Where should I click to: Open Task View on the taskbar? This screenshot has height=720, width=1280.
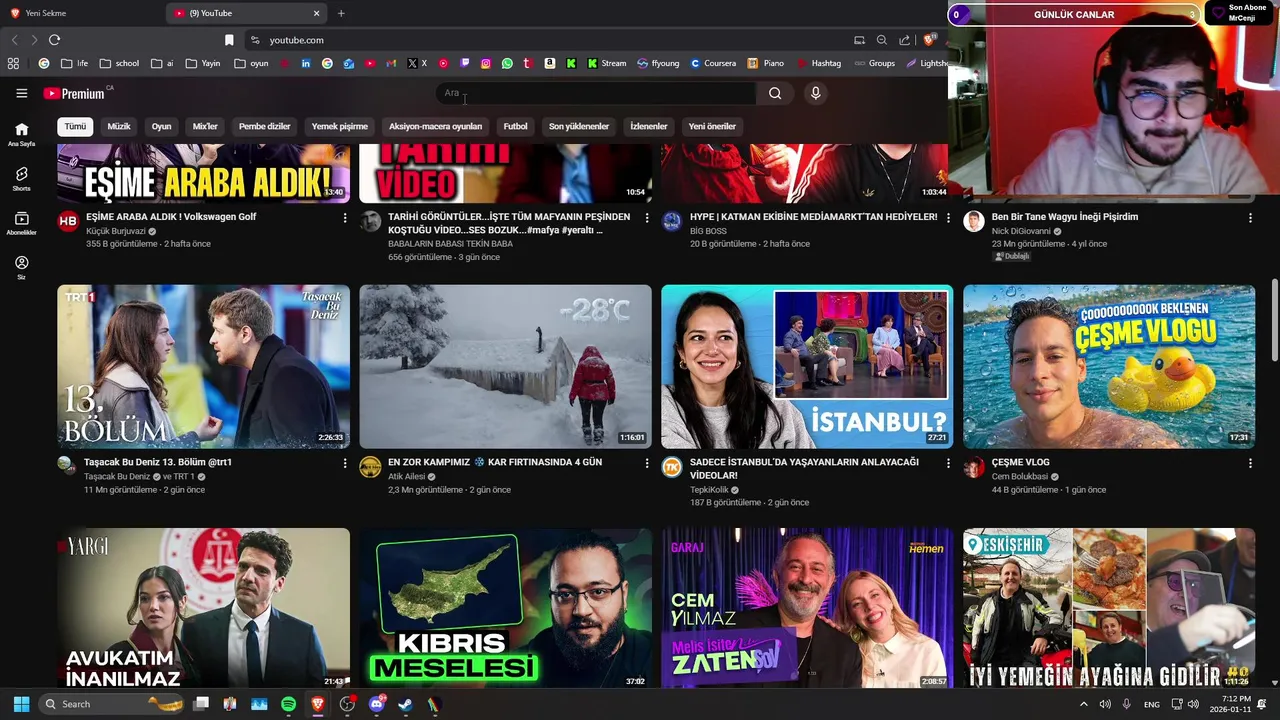[201, 704]
